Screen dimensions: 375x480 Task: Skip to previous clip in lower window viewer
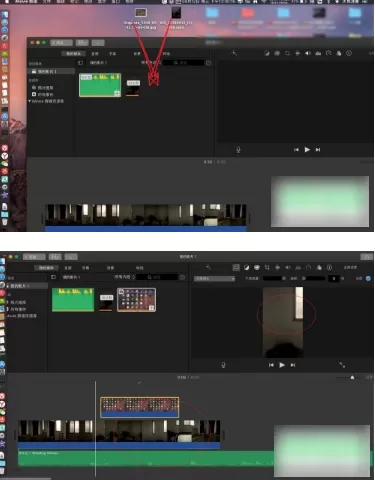click(271, 365)
